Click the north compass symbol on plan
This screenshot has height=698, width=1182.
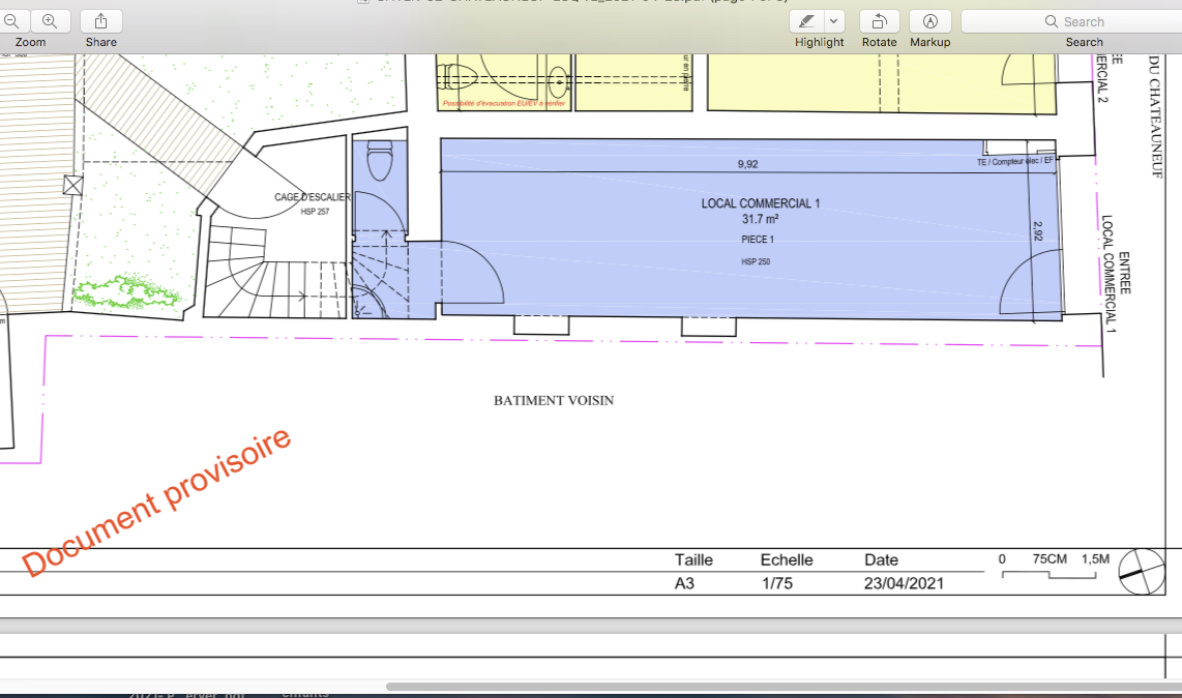[x=1141, y=572]
